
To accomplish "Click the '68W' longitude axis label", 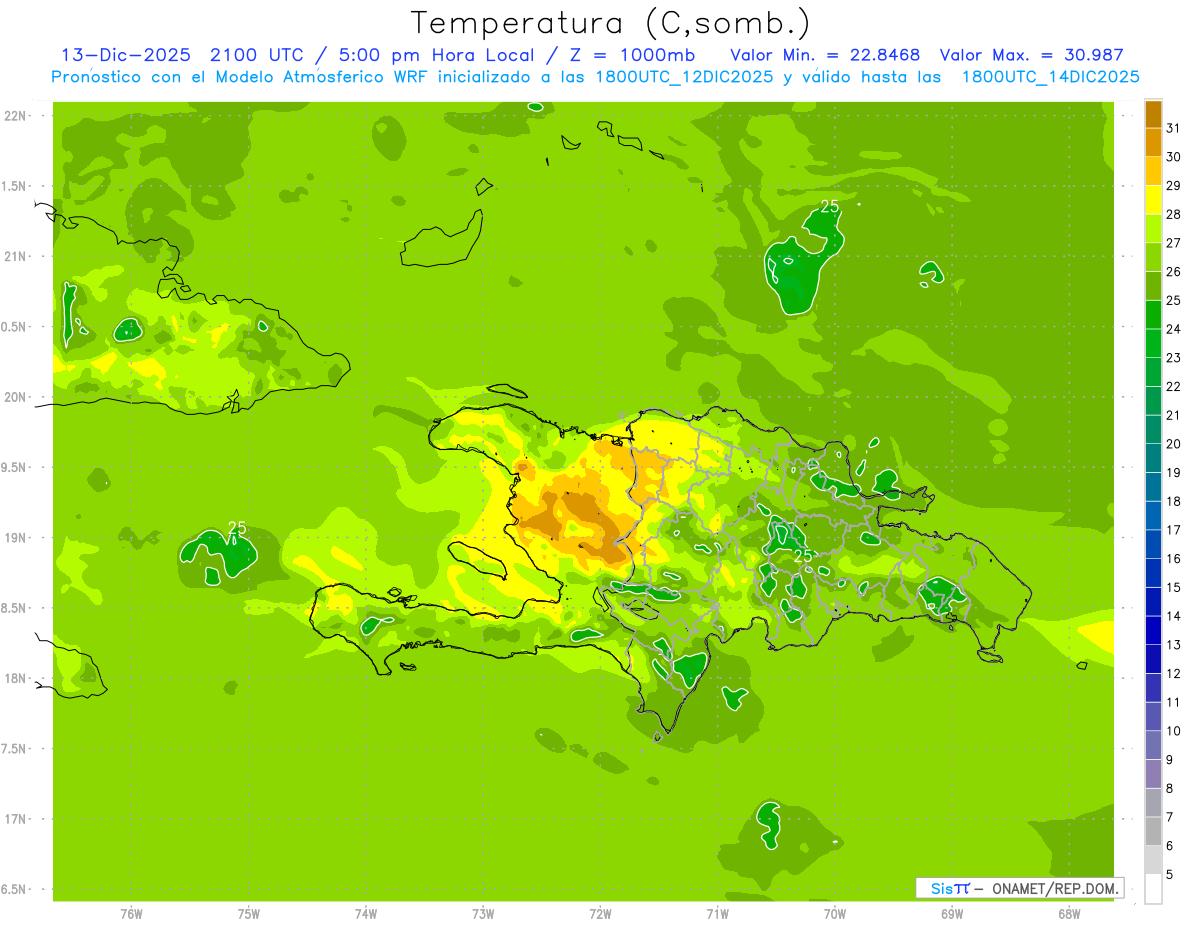I will [1068, 914].
